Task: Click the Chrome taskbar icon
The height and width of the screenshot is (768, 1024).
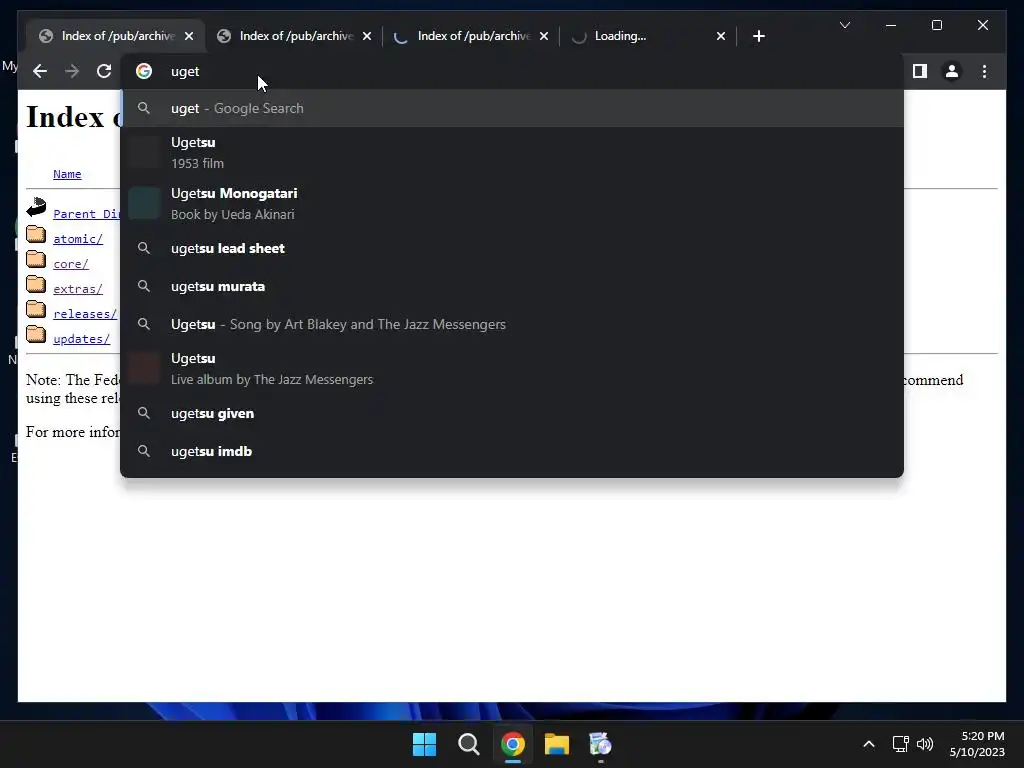Action: click(x=513, y=744)
